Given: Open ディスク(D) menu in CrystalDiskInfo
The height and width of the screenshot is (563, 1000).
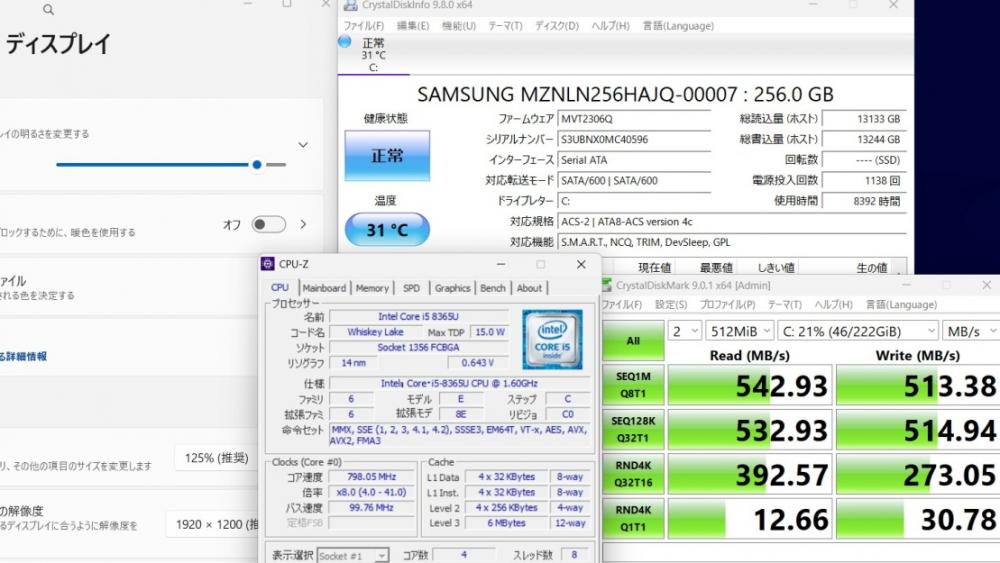Looking at the screenshot, I should [556, 26].
